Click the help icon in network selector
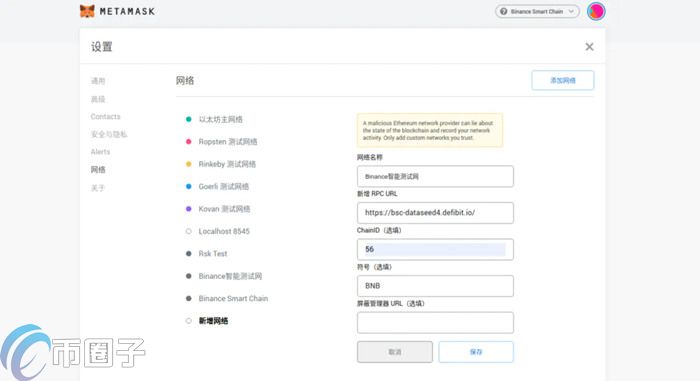The width and height of the screenshot is (700, 381). 504,12
